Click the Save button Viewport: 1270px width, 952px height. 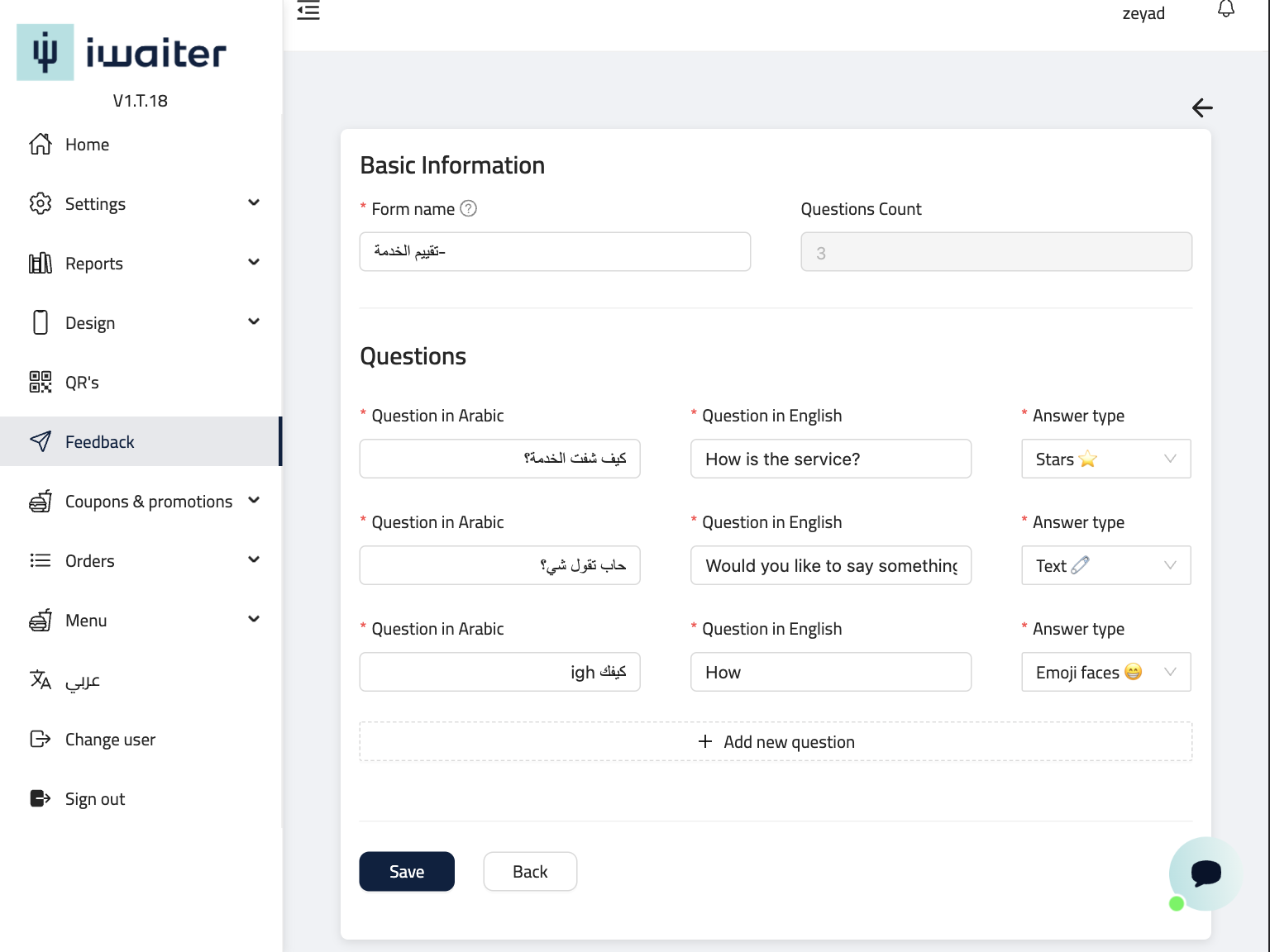coord(407,872)
